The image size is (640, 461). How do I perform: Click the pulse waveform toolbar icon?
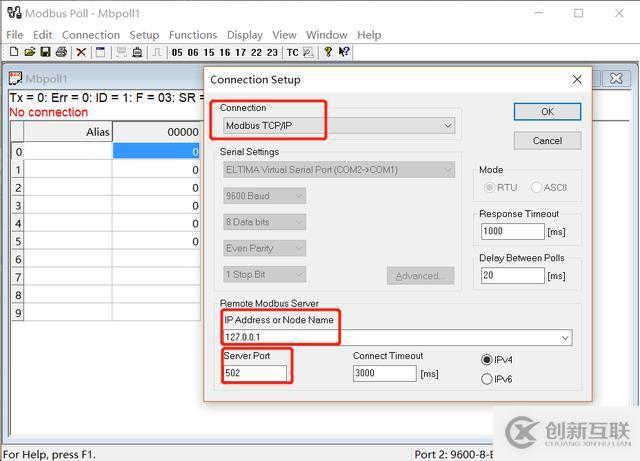click(x=157, y=52)
